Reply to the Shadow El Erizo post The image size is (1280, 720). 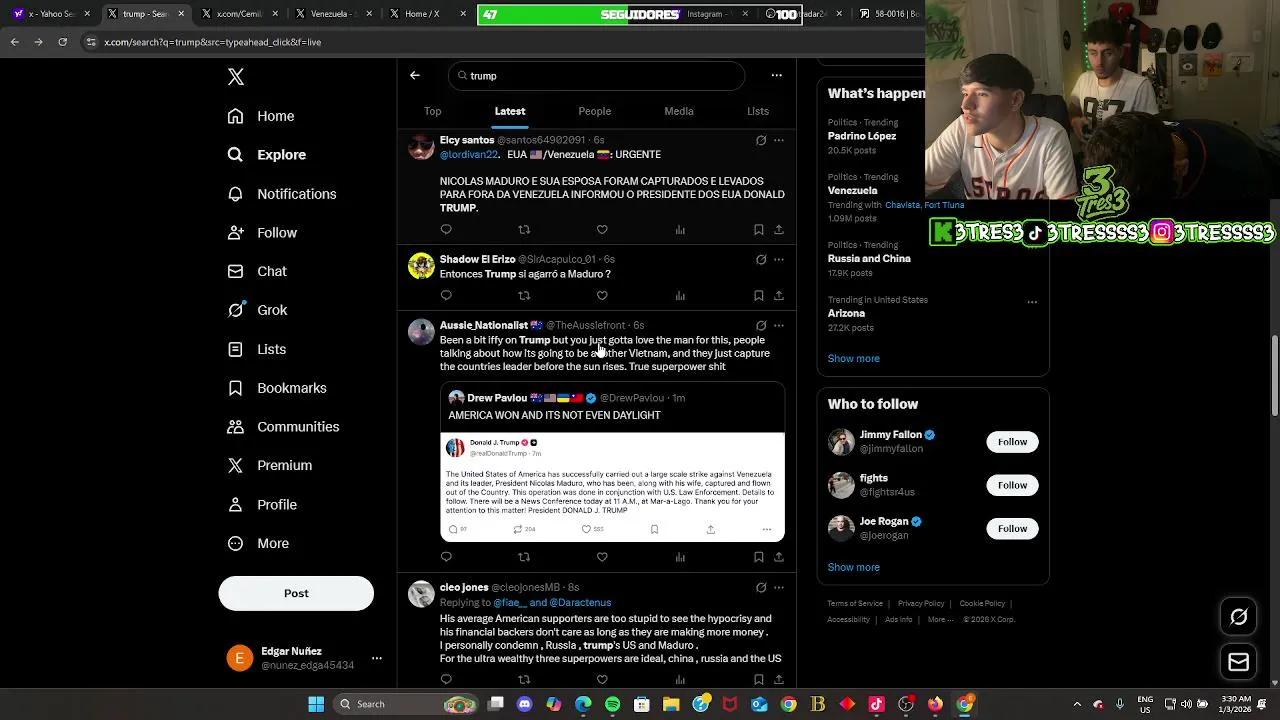coord(446,296)
